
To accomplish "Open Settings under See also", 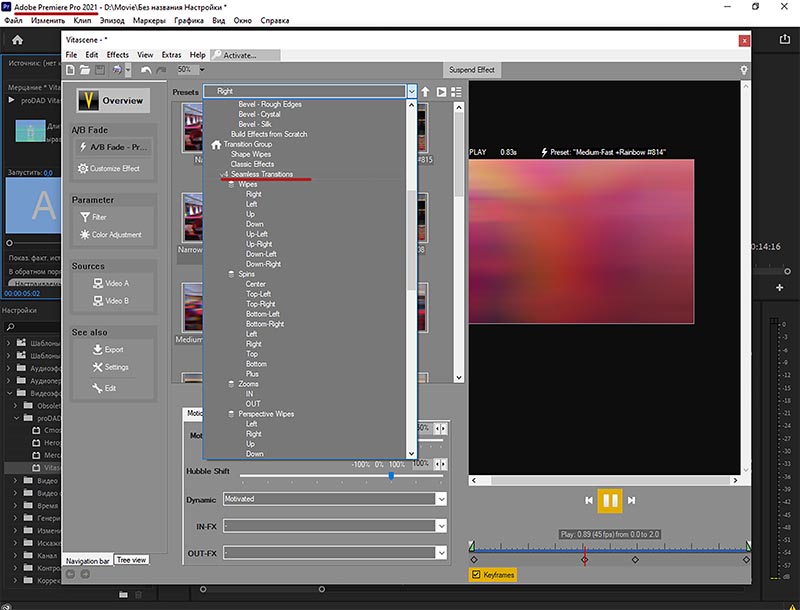I will 111,367.
